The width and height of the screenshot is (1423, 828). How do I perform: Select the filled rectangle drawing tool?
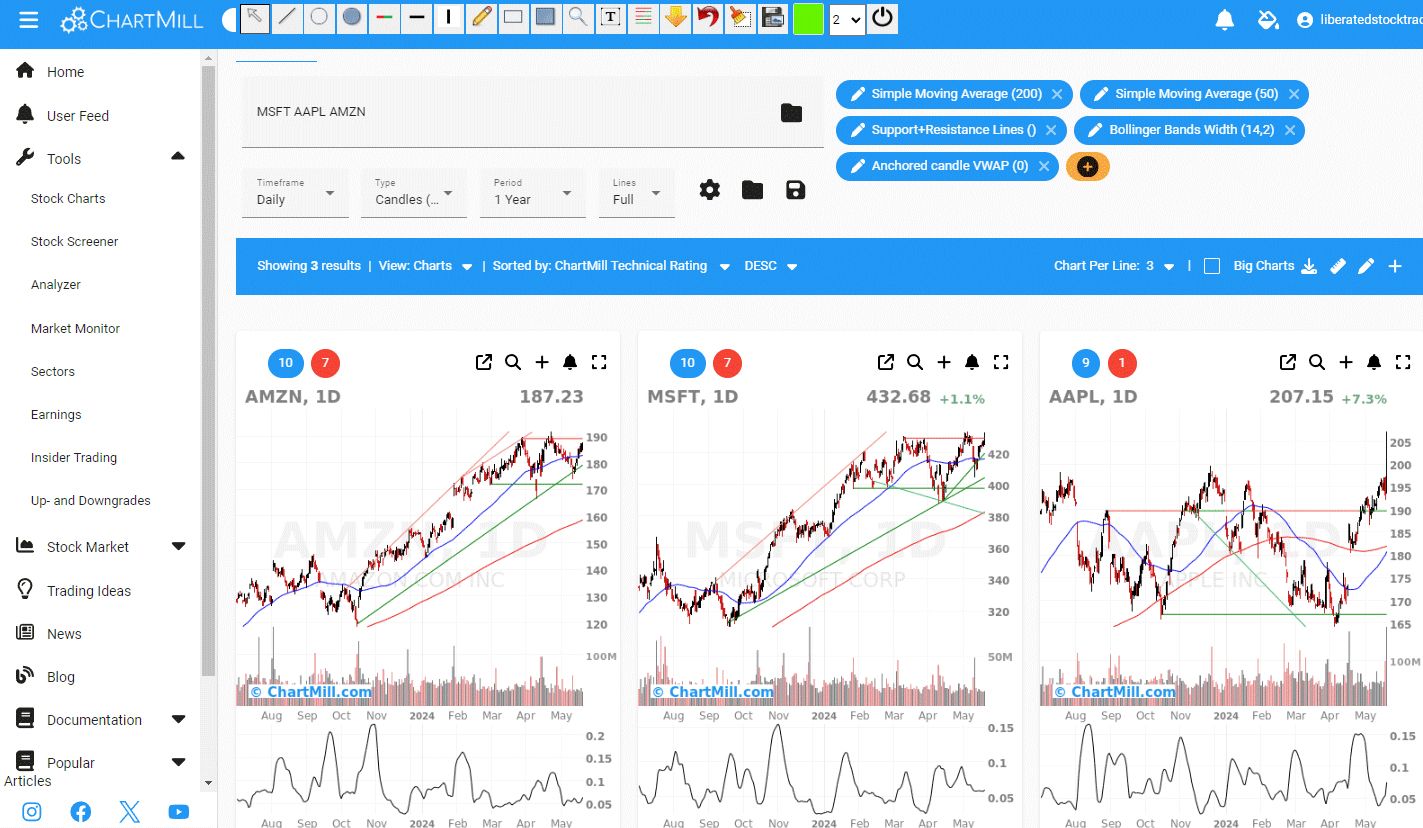[545, 17]
